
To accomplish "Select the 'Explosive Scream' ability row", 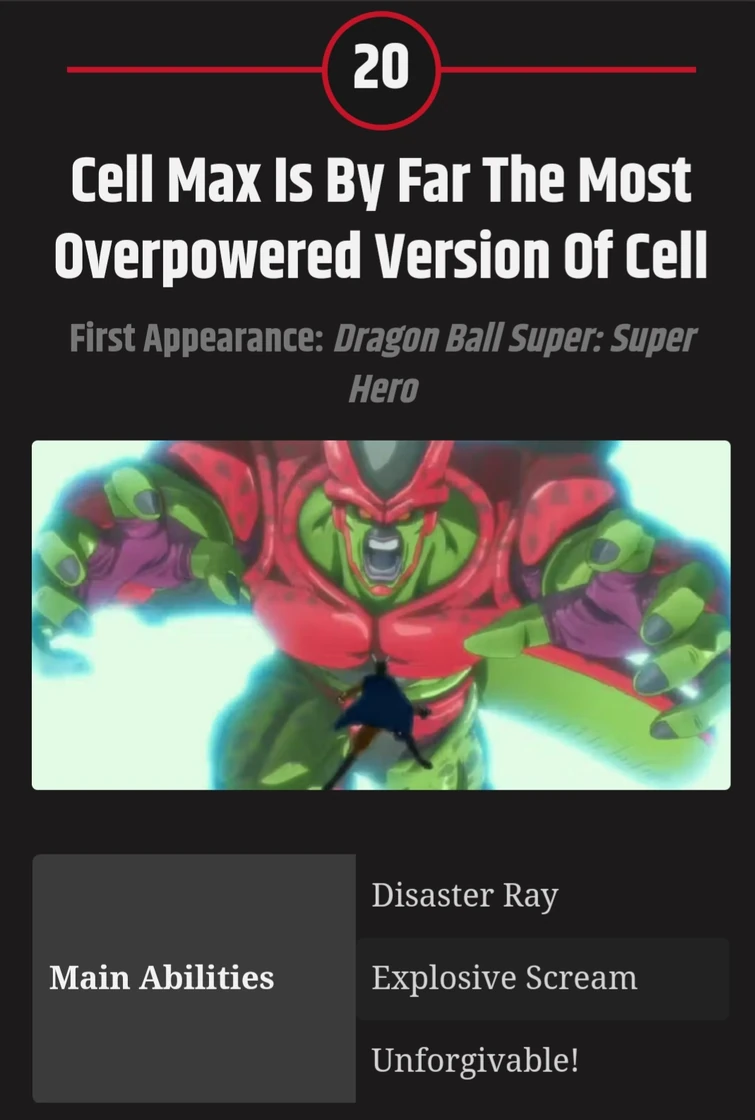I will pyautogui.click(x=543, y=979).
